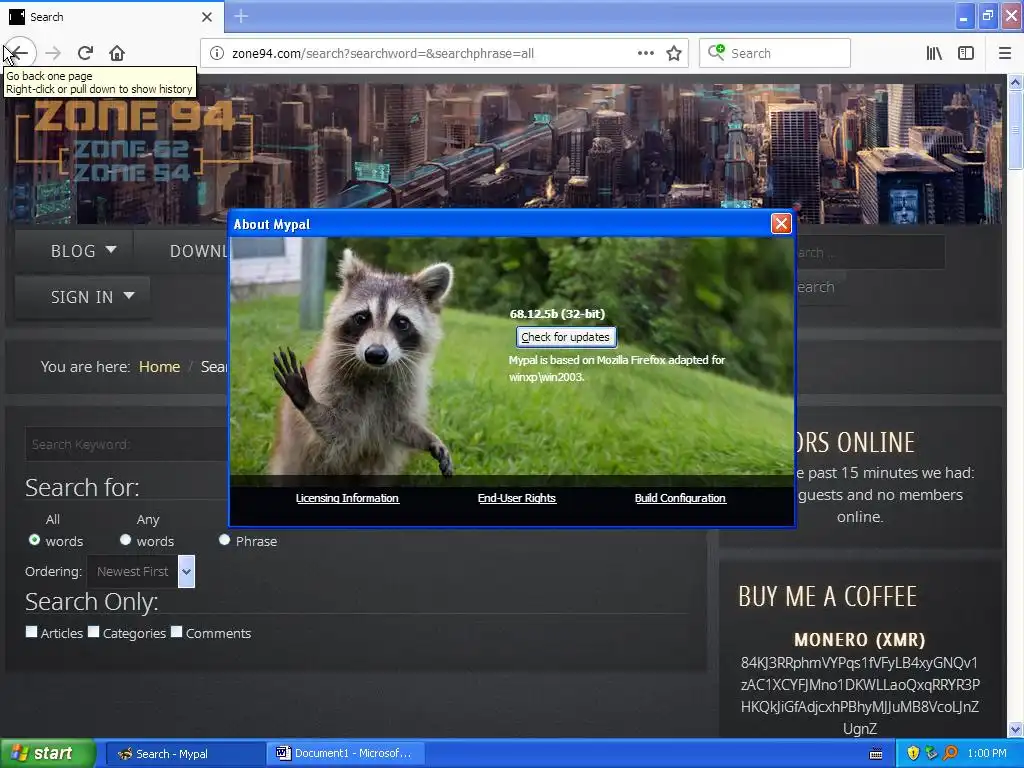Viewport: 1024px width, 768px height.
Task: Check the Categories checkbox
Action: (x=93, y=632)
